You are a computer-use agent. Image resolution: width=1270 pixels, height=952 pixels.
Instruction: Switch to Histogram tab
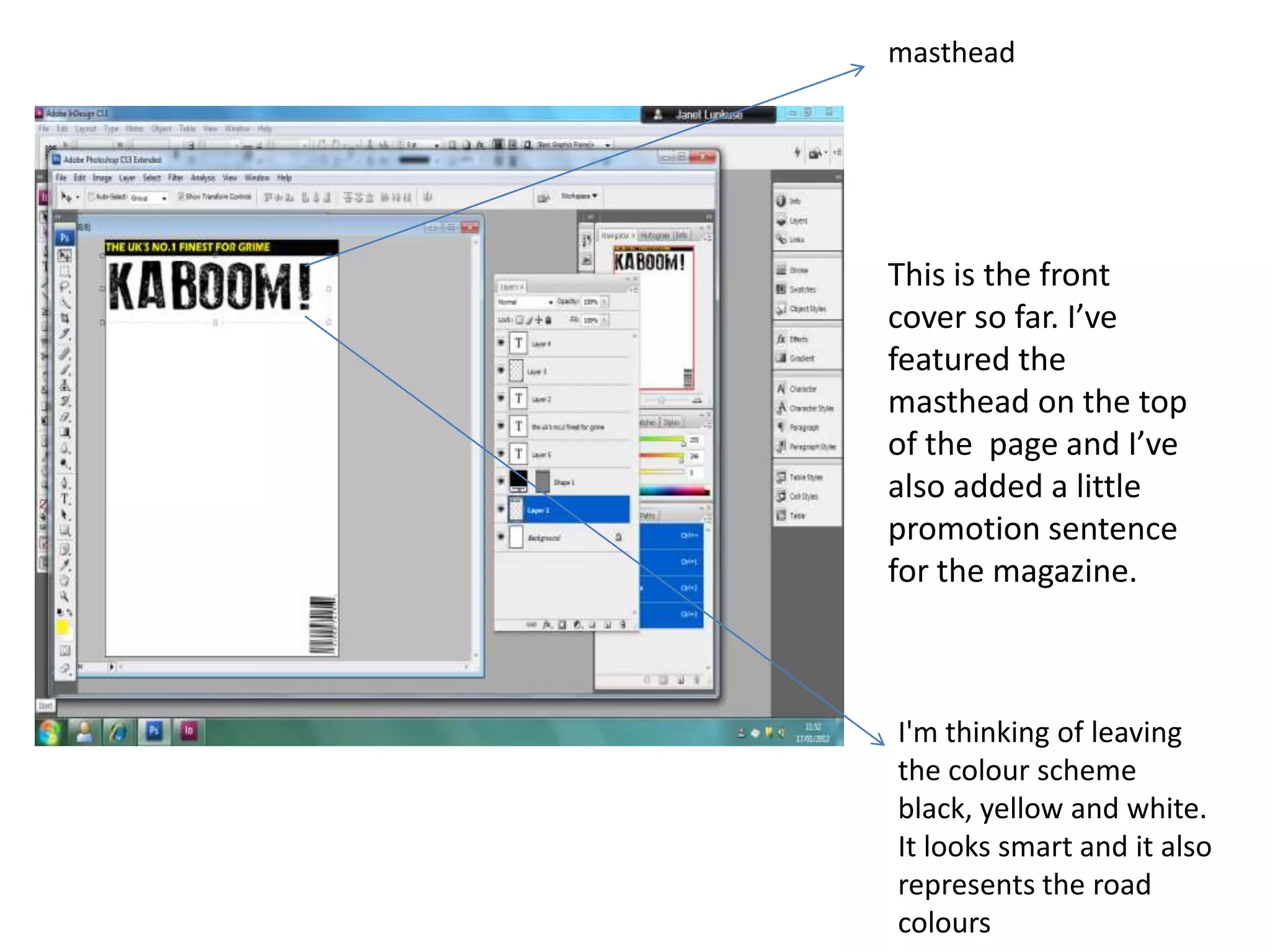point(655,236)
